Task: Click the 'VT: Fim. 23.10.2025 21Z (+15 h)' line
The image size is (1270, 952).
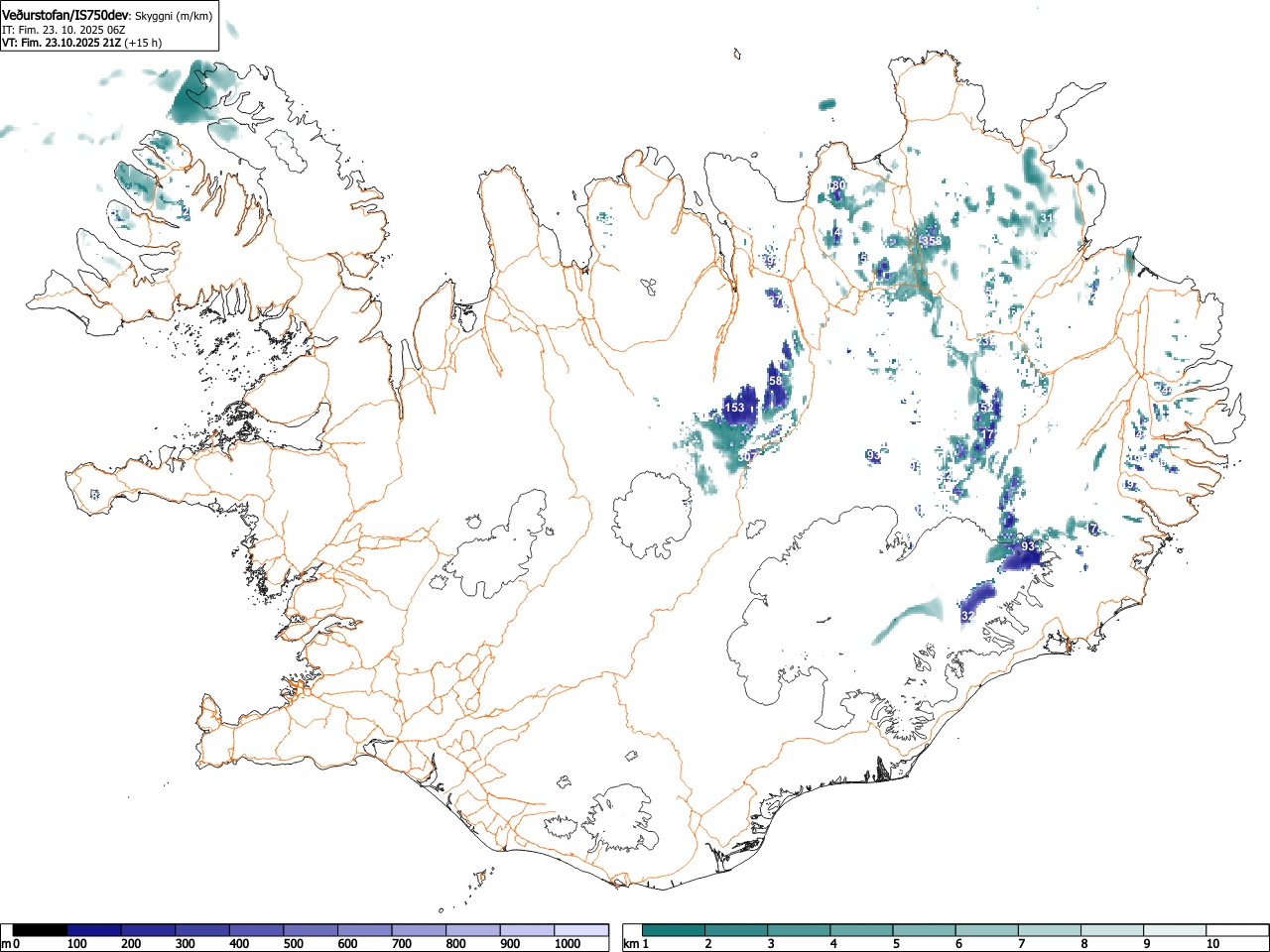Action: pyautogui.click(x=81, y=43)
